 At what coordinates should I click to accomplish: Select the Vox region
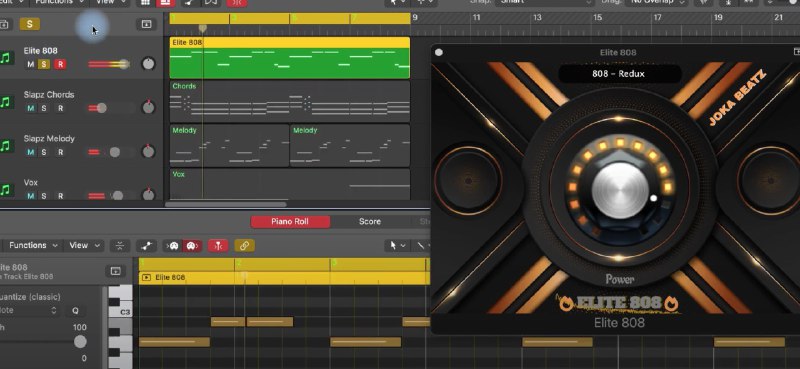290,184
